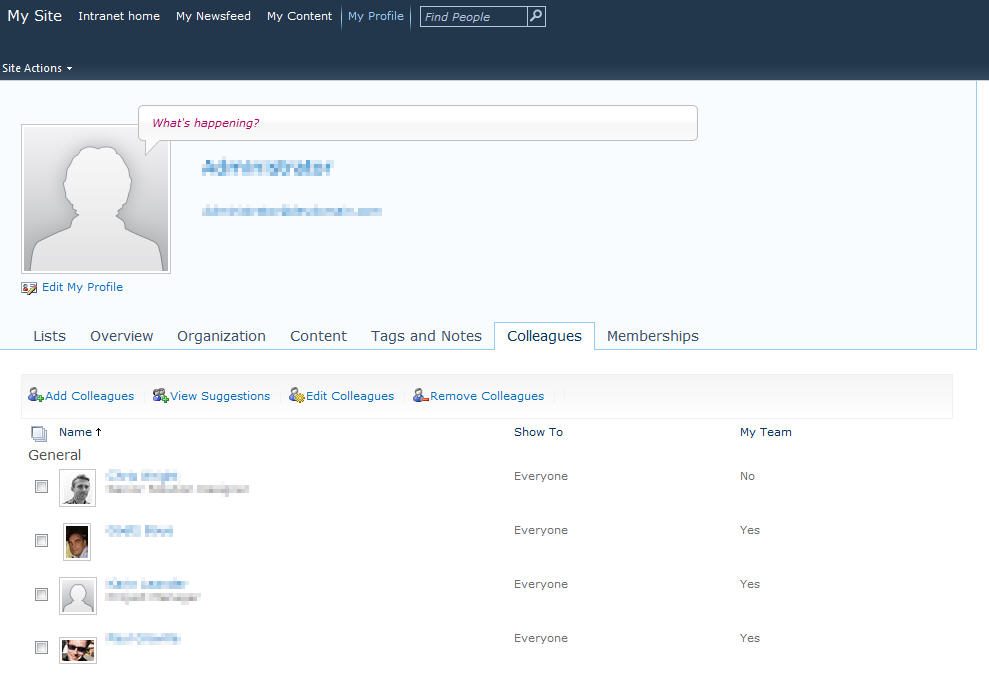Switch to the Memberships tab
Screen dimensions: 989x683
point(652,336)
